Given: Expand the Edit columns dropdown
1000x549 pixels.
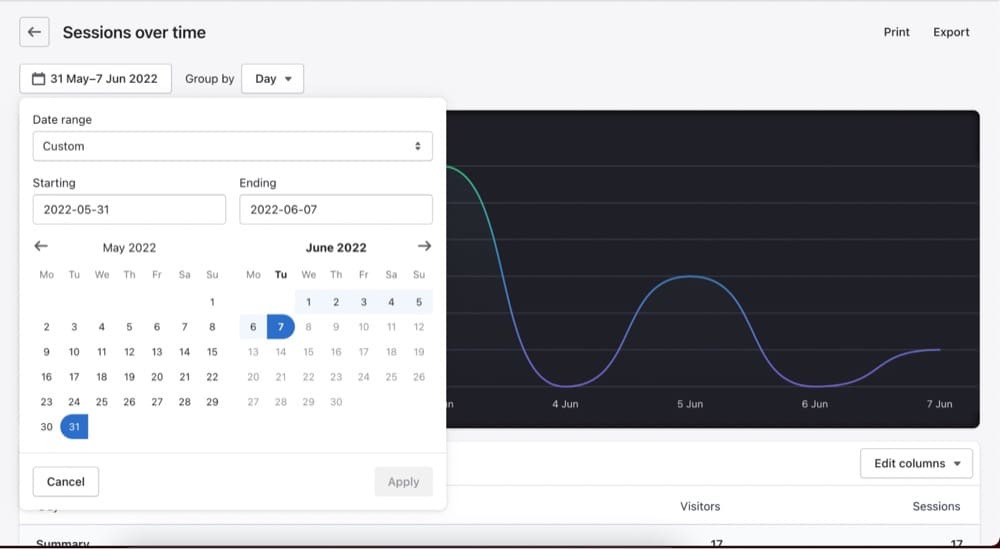Looking at the screenshot, I should 916,464.
